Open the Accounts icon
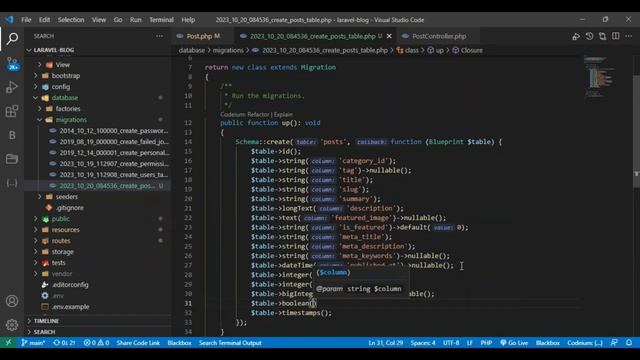This screenshot has width=640, height=360. [x=12, y=301]
